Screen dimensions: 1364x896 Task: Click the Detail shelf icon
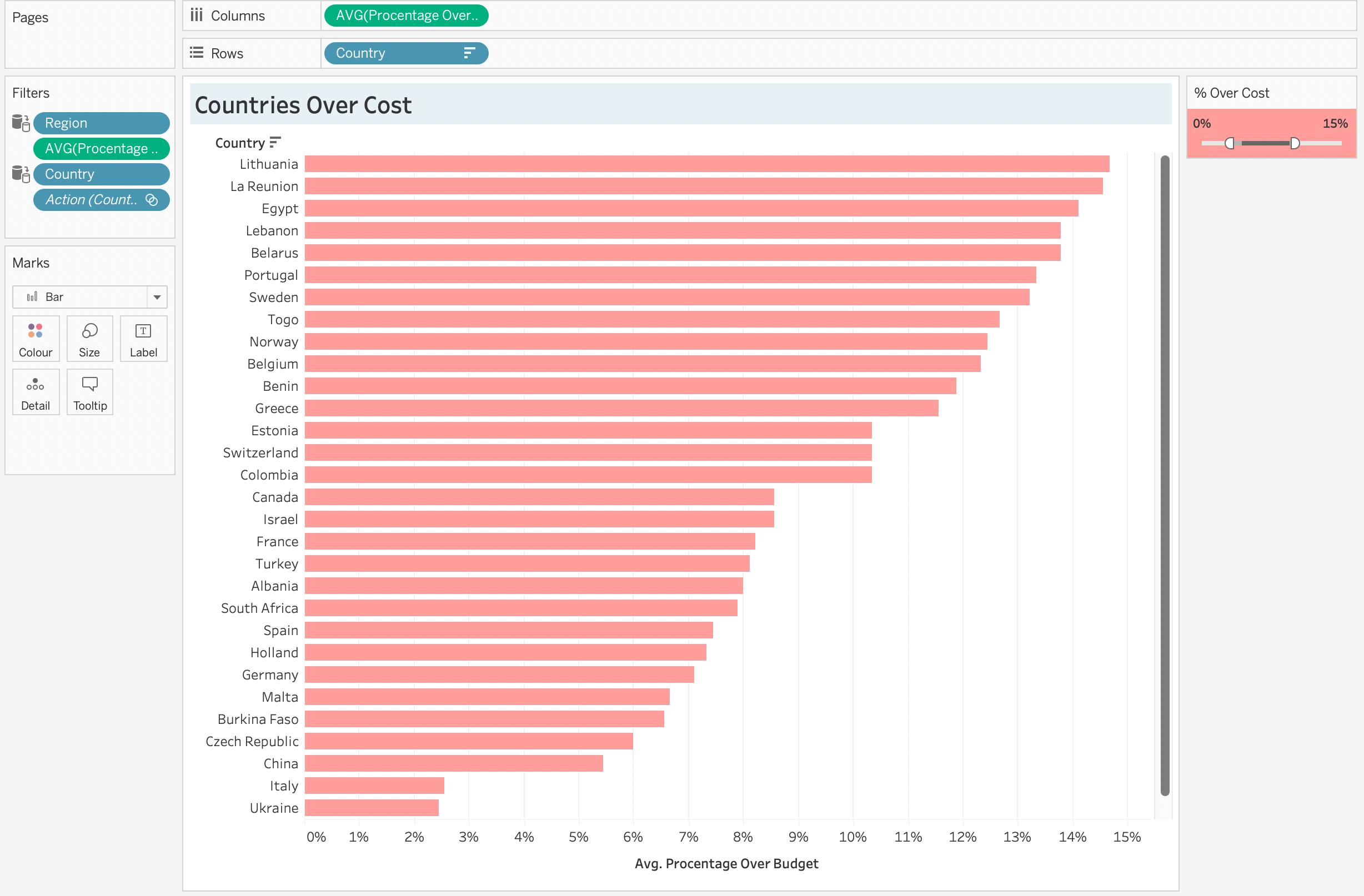tap(36, 392)
